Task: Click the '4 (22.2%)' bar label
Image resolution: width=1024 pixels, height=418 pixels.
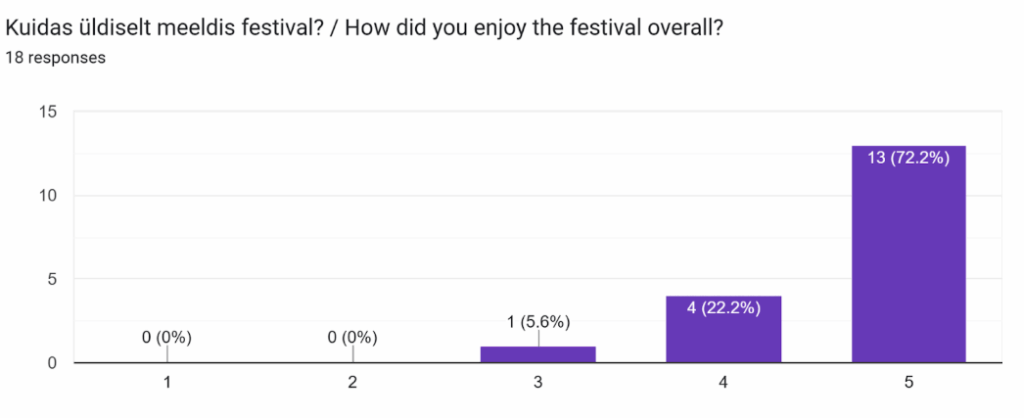Action: pyautogui.click(x=723, y=308)
